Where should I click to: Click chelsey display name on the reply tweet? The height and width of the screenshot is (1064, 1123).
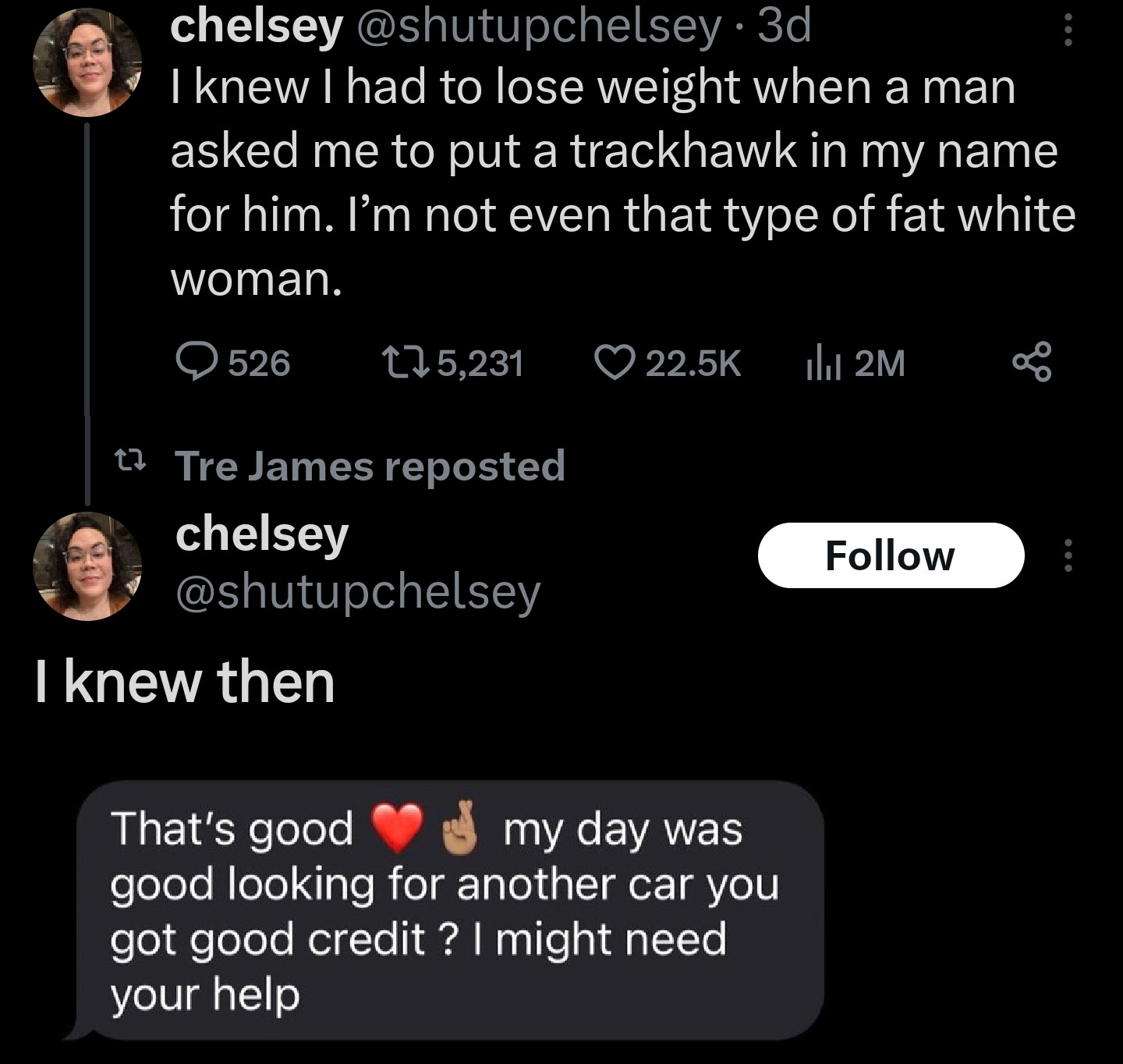[262, 534]
